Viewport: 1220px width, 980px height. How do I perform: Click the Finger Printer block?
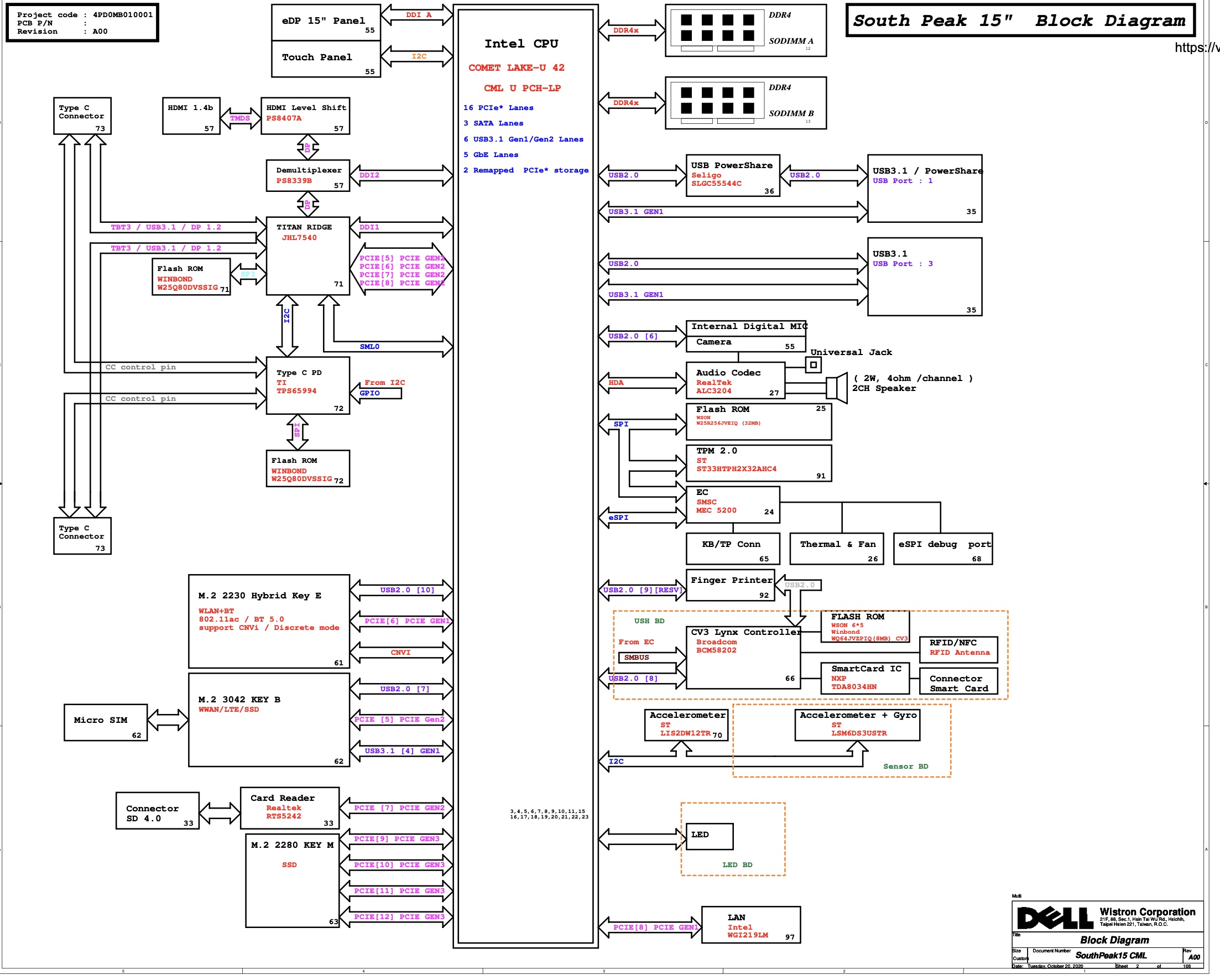(x=730, y=585)
